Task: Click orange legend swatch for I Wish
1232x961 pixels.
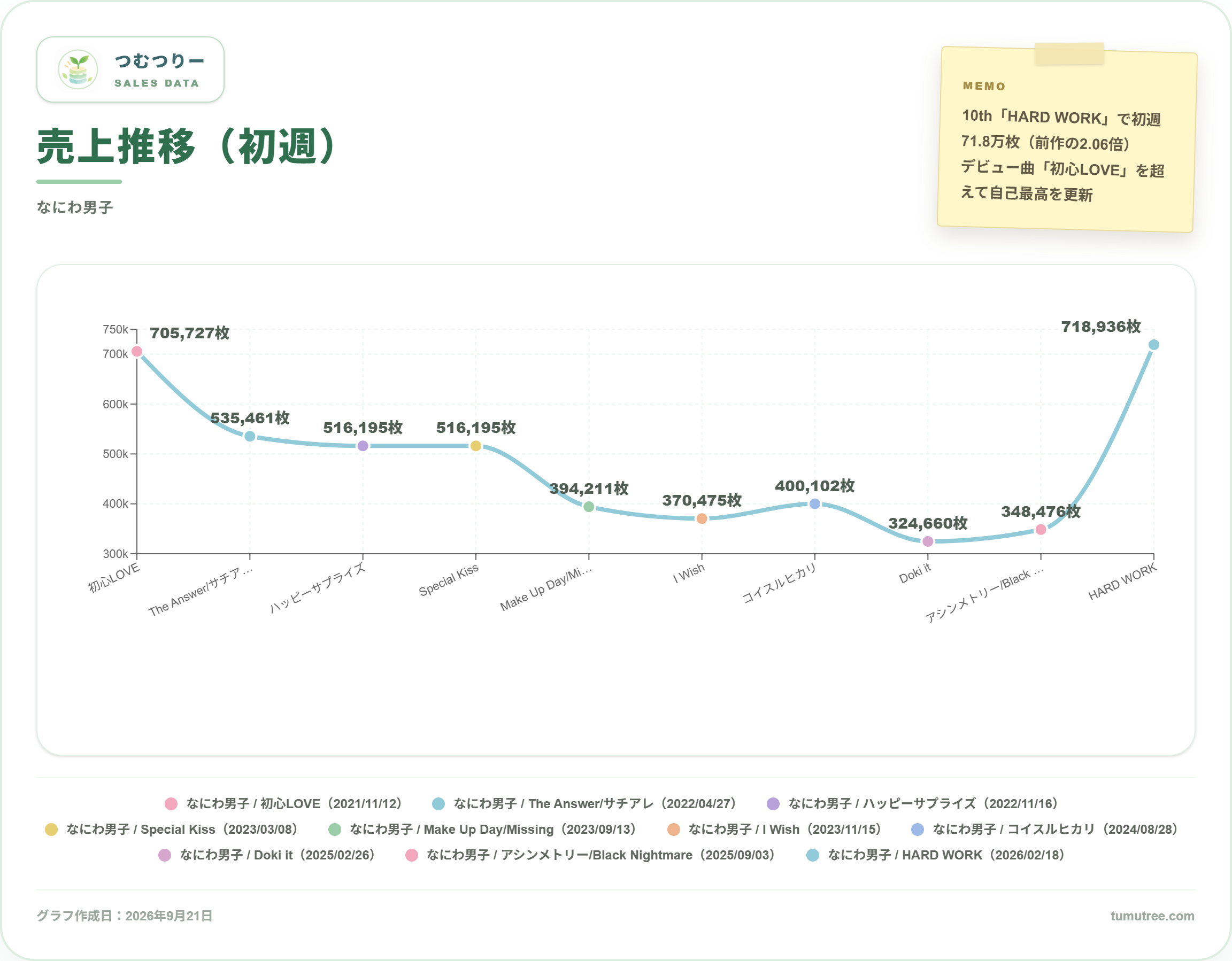Action: 674,830
